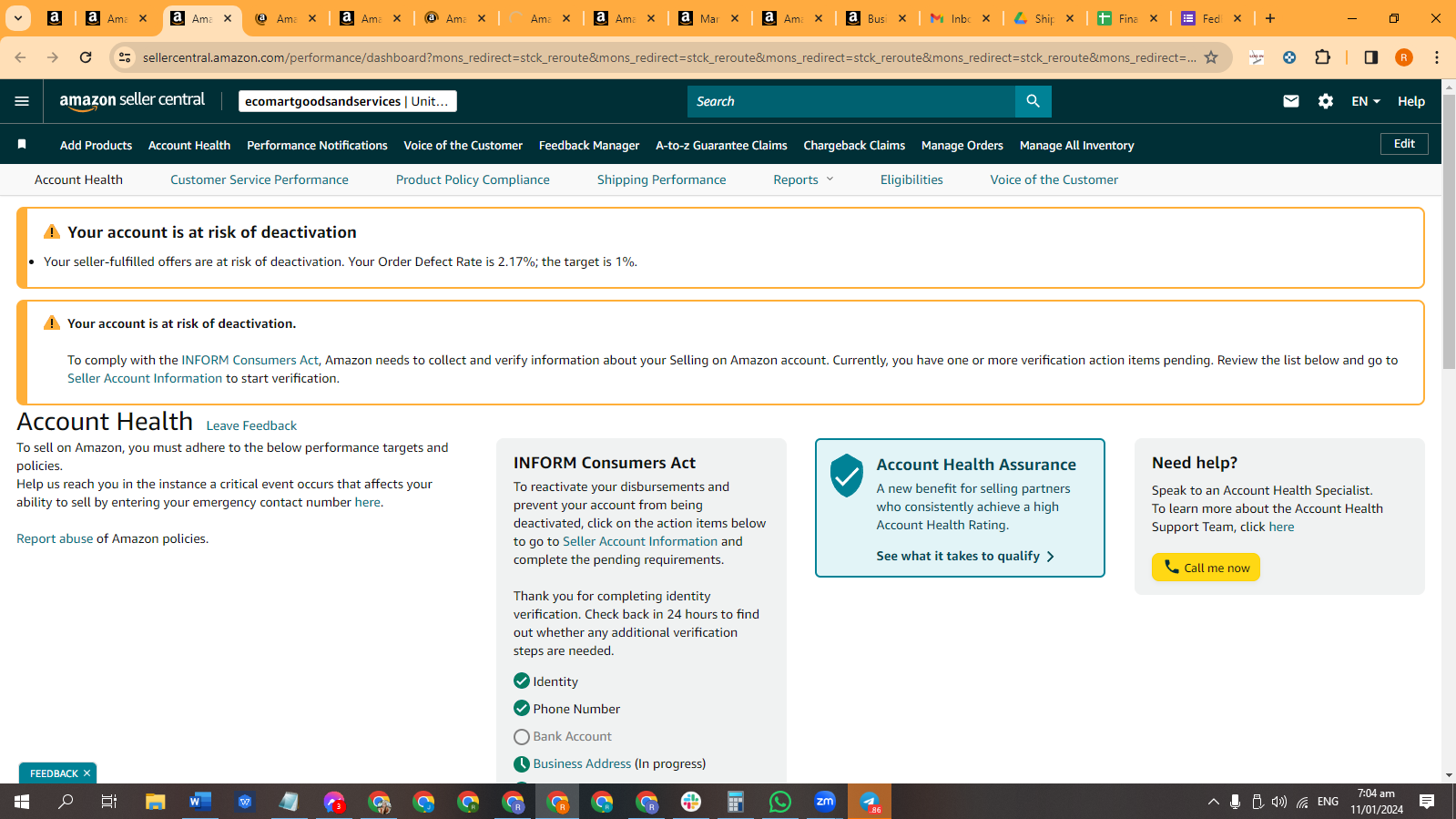
Task: Focus the Seller Central search field
Action: [x=851, y=101]
